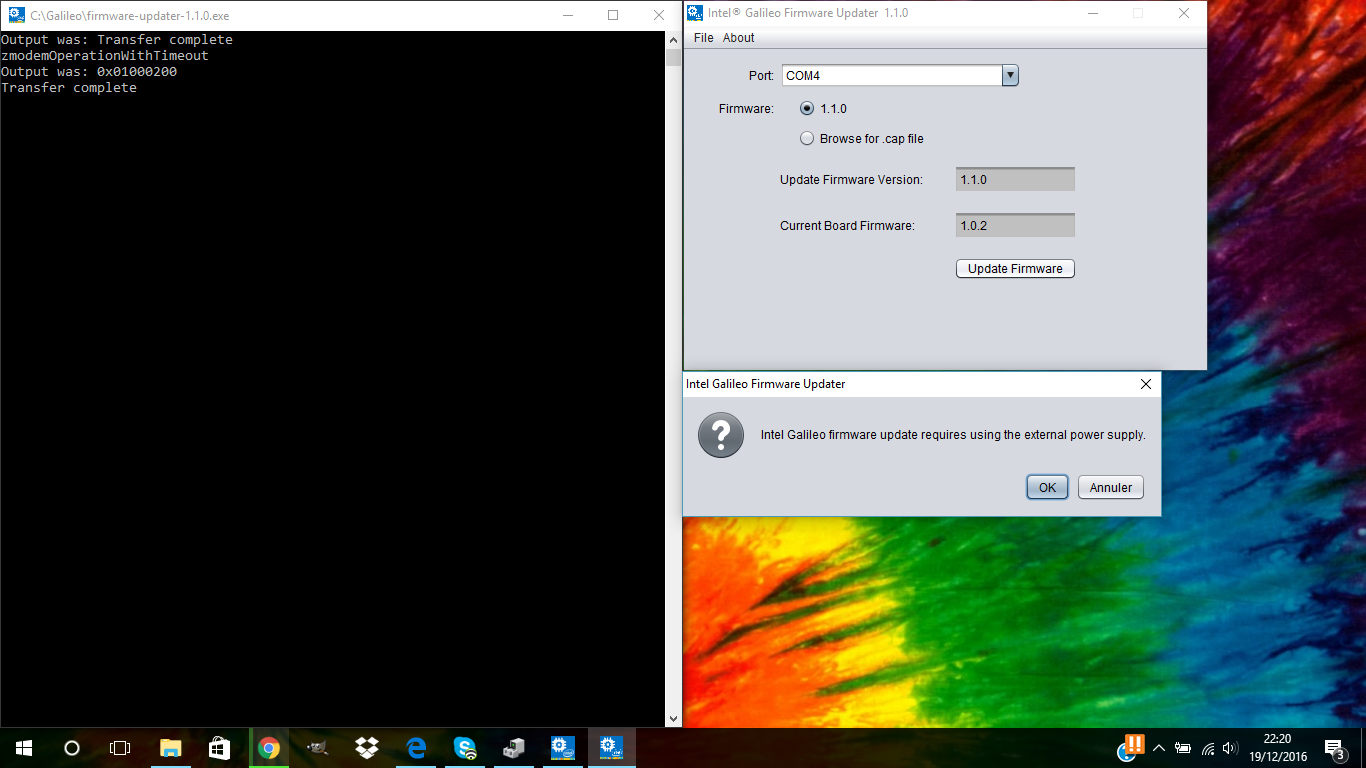The height and width of the screenshot is (768, 1366).
Task: Open Microsoft Edge from the taskbar
Action: tap(416, 748)
